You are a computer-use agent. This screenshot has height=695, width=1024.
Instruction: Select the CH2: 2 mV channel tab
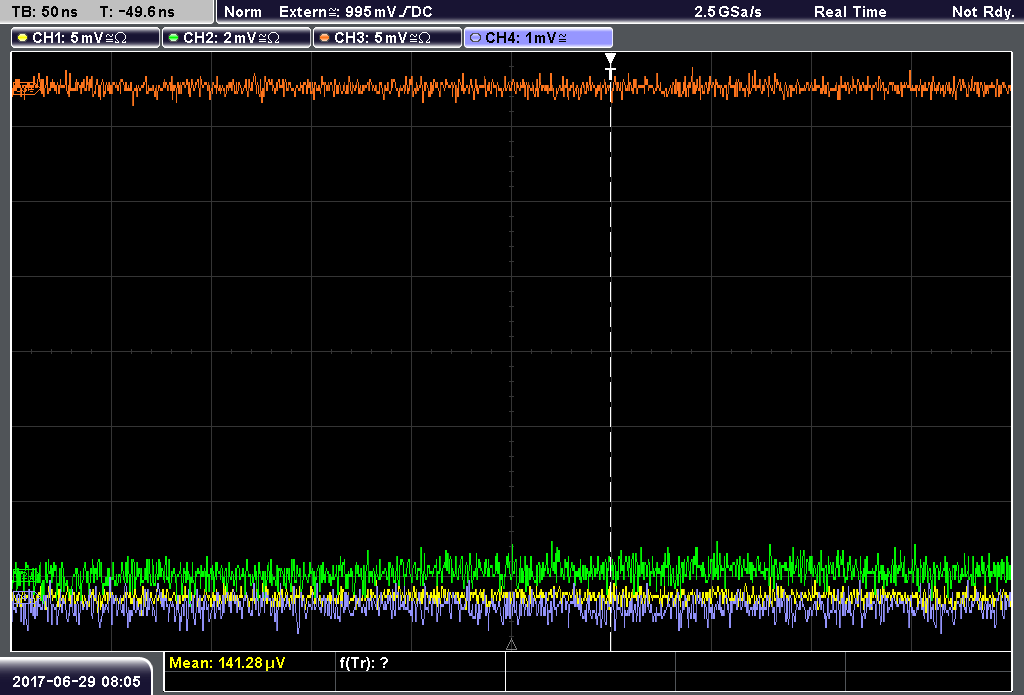pyautogui.click(x=236, y=38)
